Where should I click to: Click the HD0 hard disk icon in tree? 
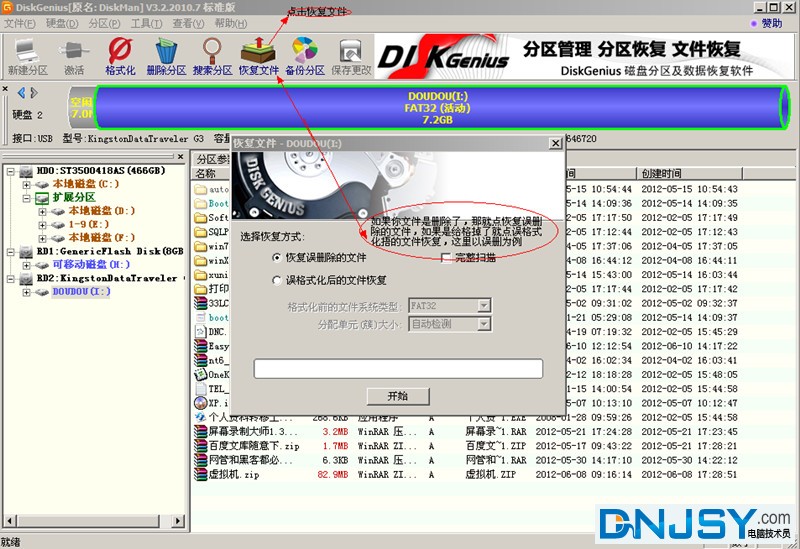26,171
